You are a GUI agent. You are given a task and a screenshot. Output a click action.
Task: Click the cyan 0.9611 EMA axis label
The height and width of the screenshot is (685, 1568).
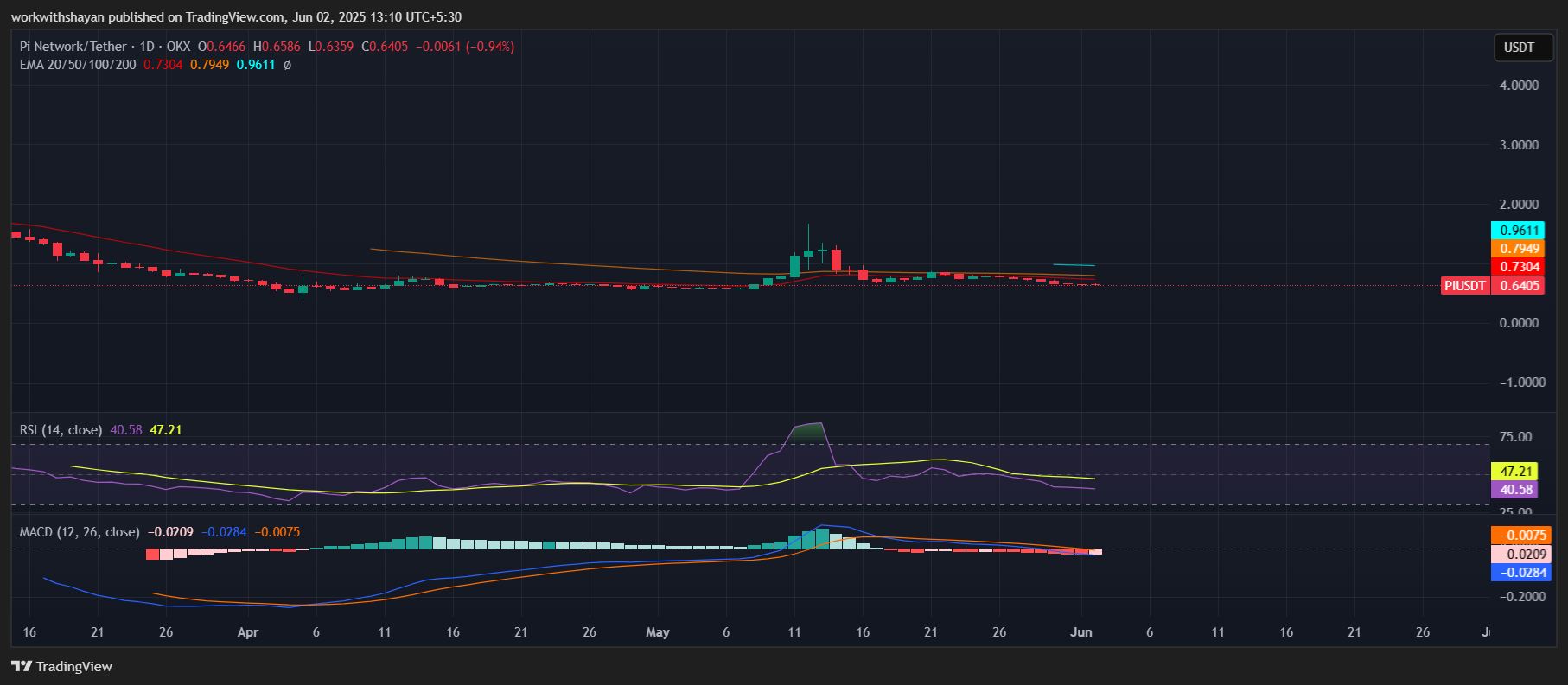click(1519, 231)
